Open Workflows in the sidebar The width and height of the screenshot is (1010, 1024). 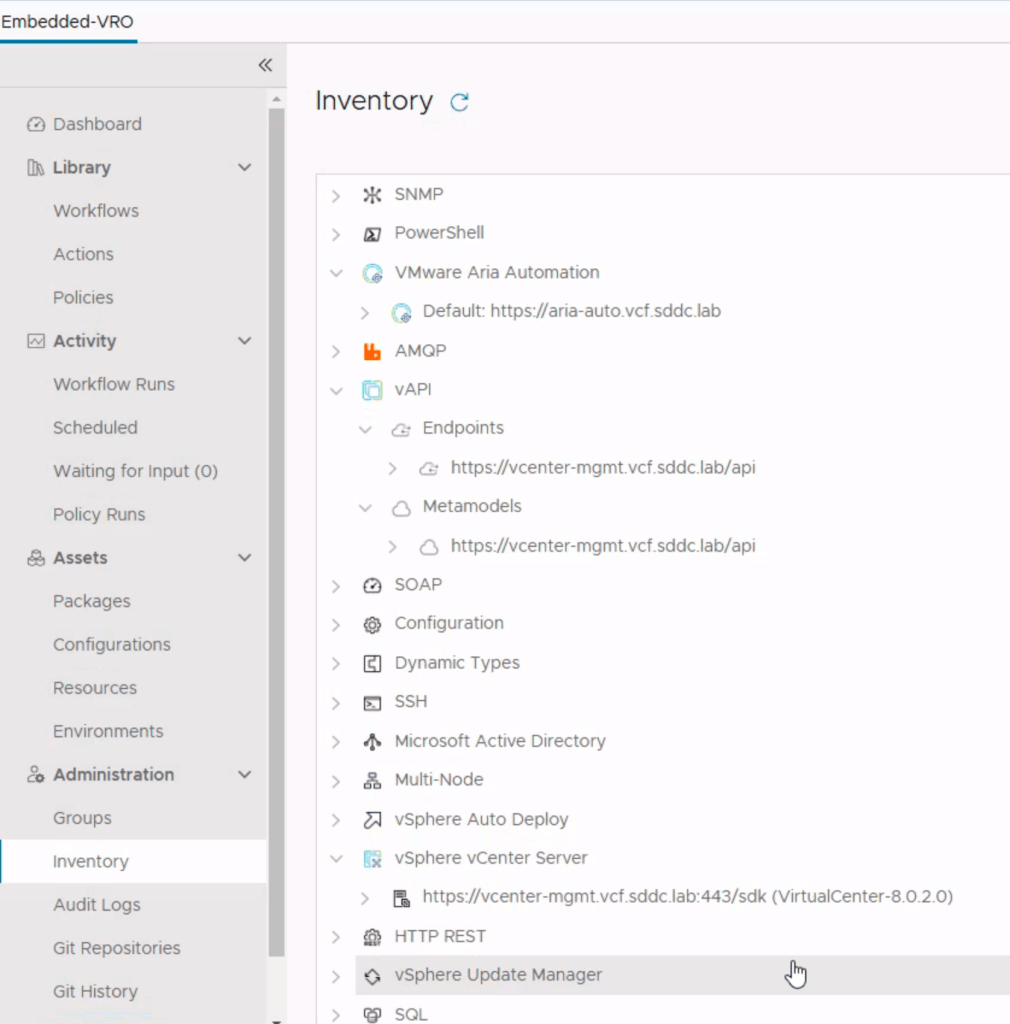click(x=96, y=211)
